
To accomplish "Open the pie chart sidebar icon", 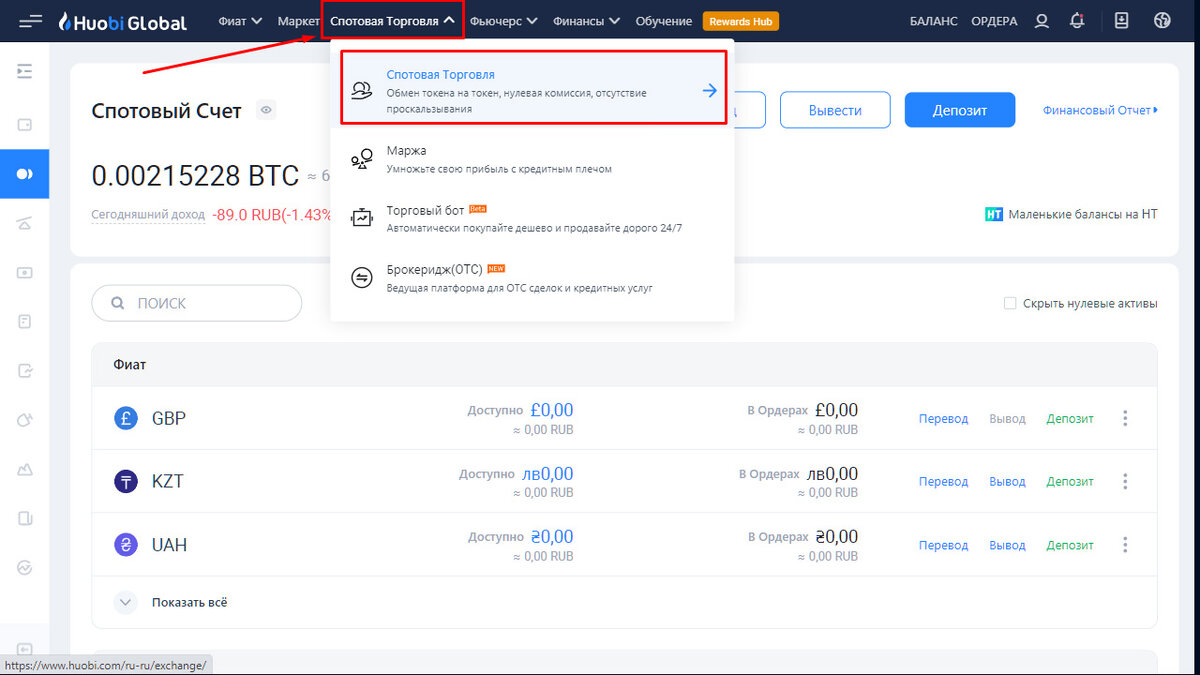I will coord(25,420).
